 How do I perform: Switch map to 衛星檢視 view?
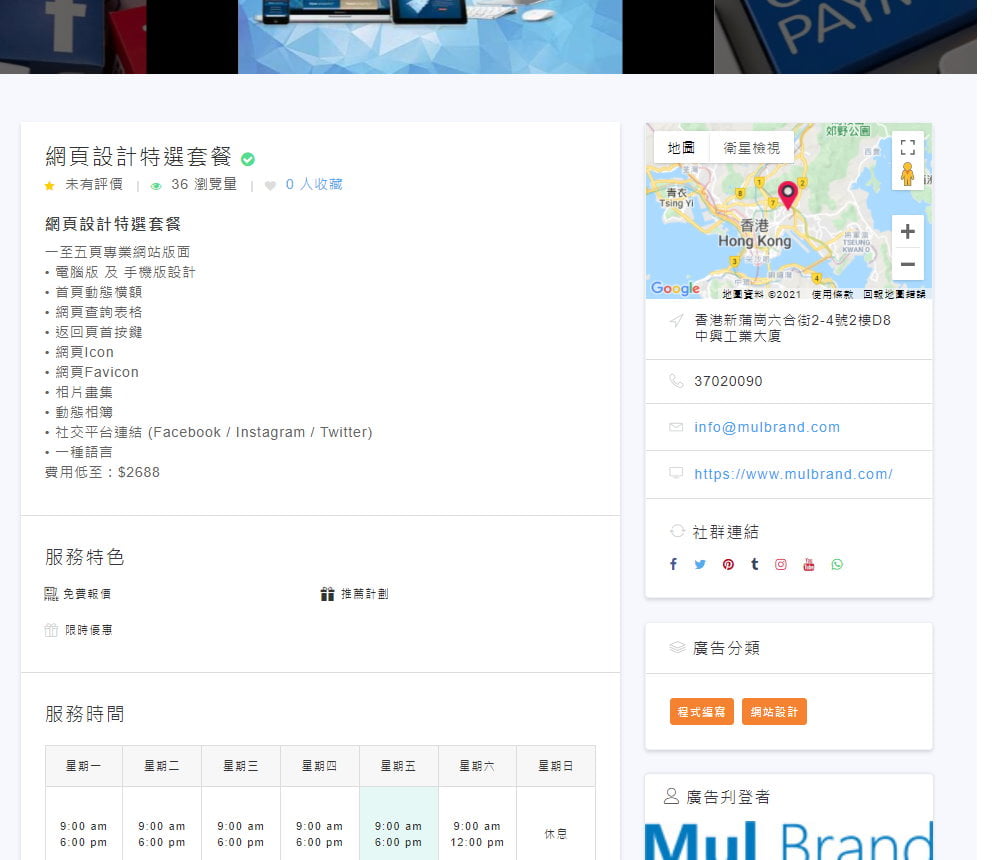pos(751,148)
